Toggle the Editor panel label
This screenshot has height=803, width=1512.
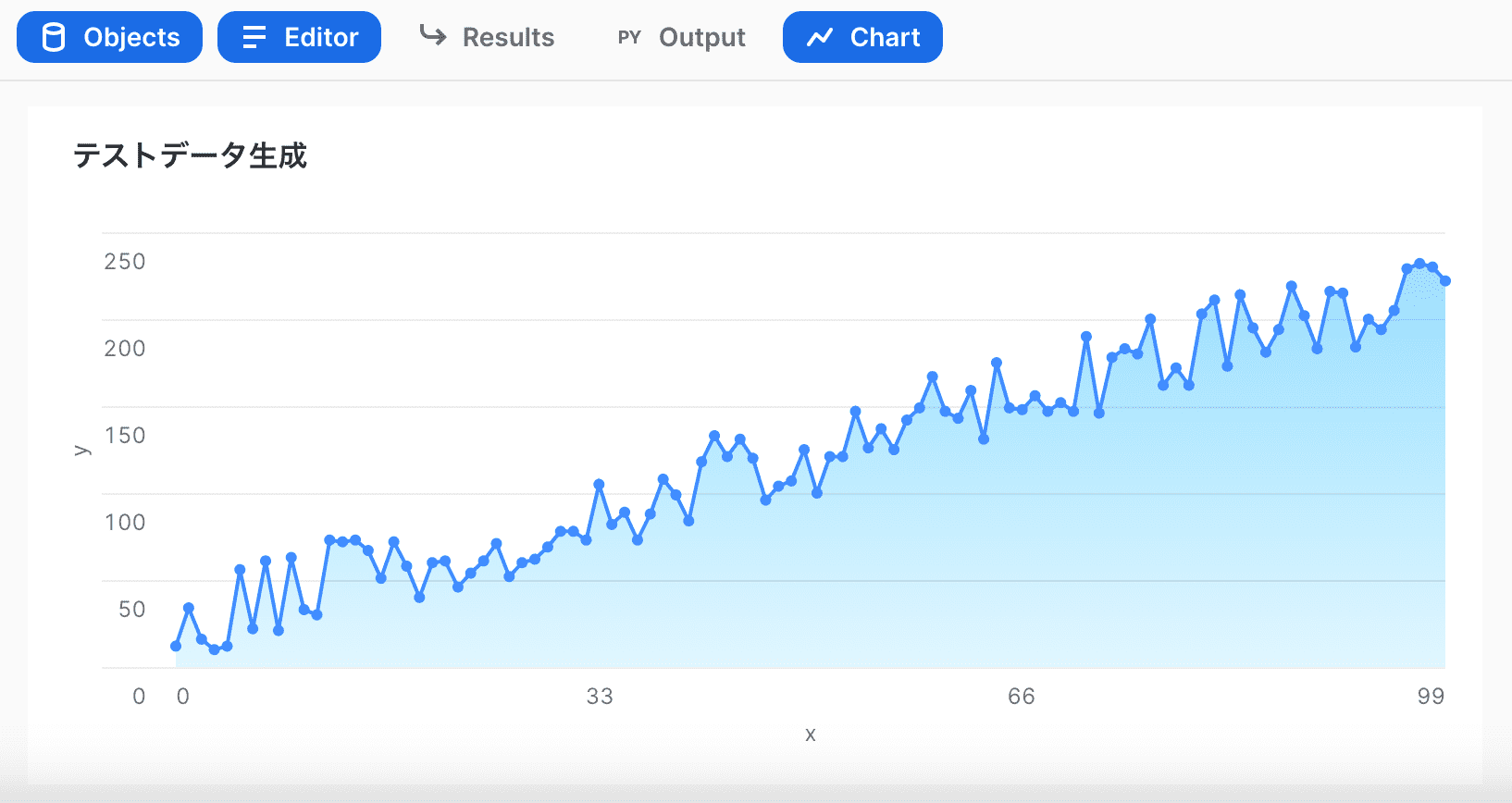tap(321, 38)
